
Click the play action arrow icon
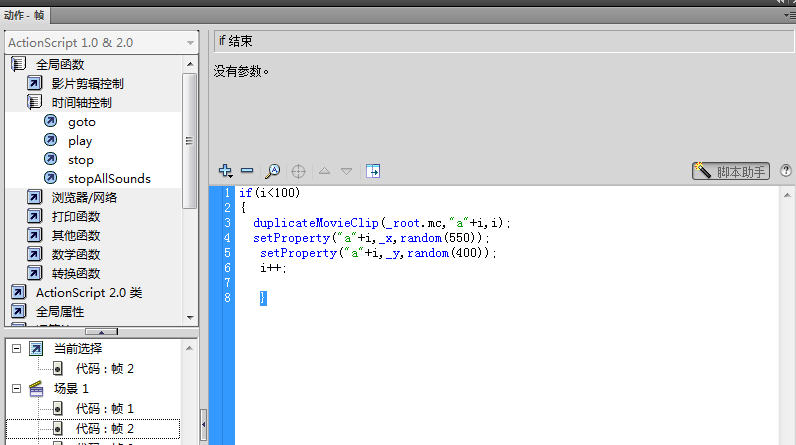(50, 140)
